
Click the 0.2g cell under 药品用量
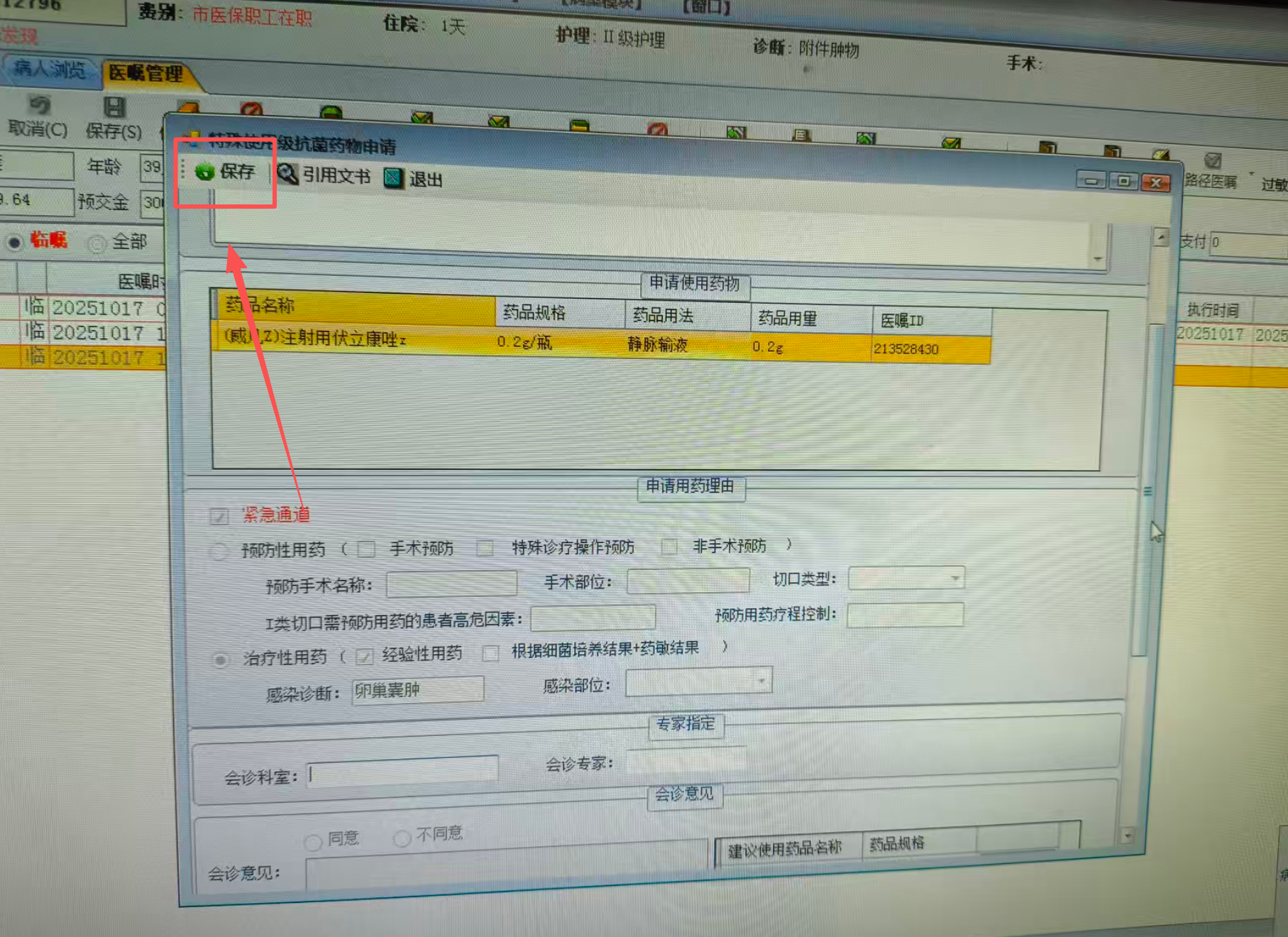tap(811, 347)
